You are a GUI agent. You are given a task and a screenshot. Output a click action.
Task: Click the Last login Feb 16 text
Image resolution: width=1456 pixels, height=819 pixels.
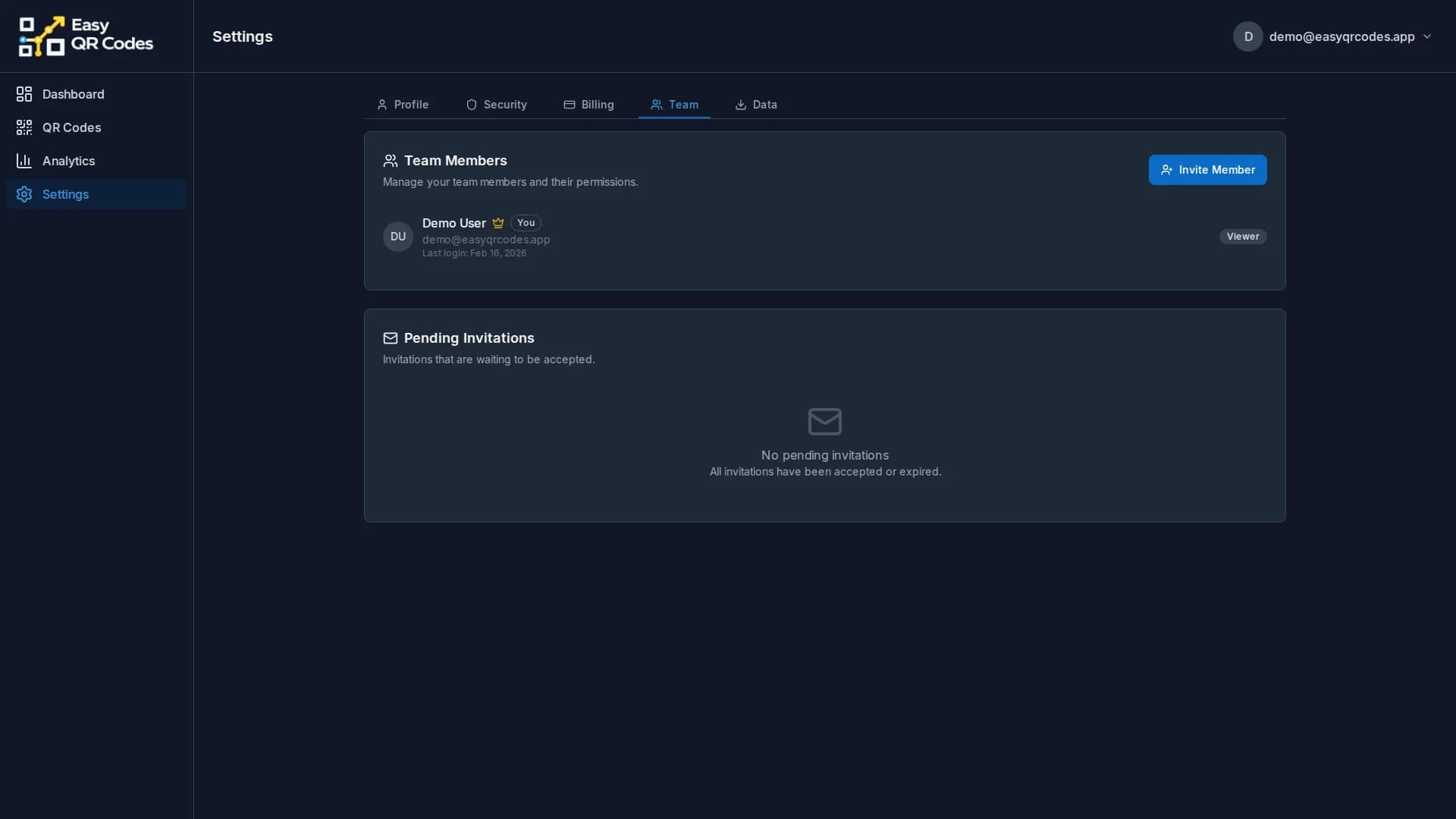474,253
